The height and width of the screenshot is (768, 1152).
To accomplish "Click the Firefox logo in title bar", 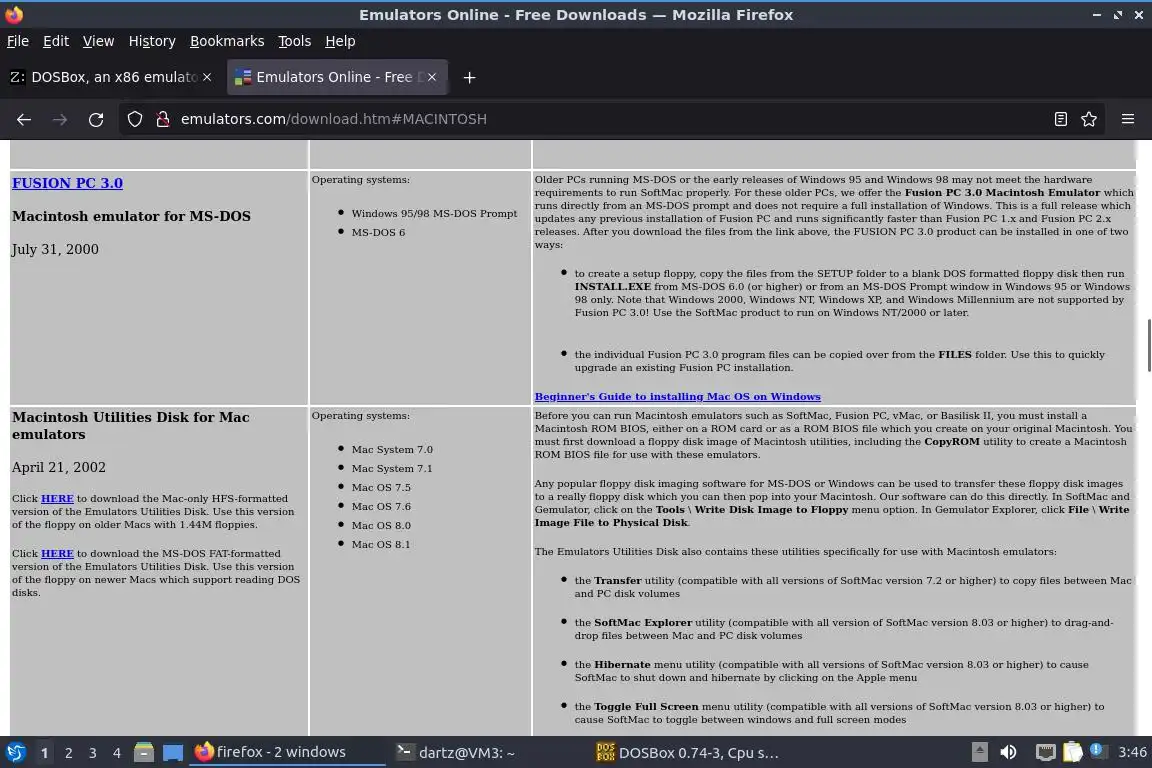I will point(14,15).
